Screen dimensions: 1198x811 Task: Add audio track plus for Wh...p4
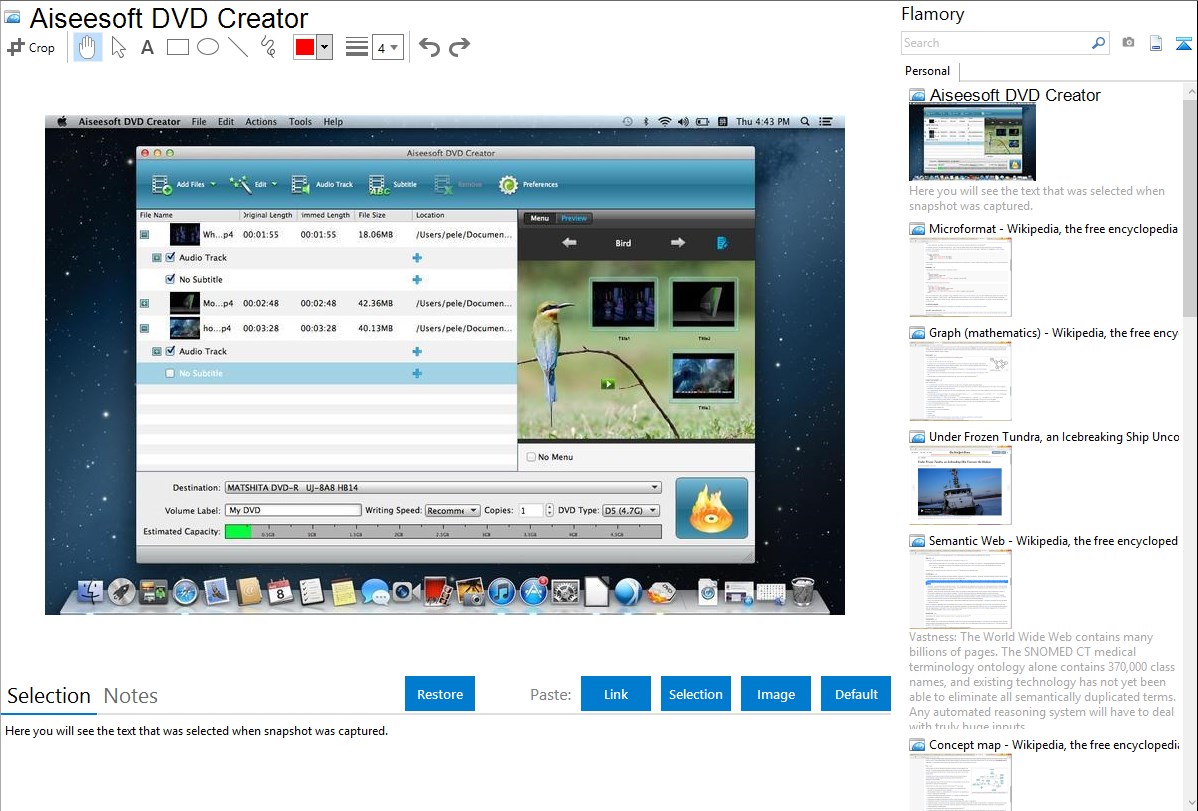coord(417,258)
